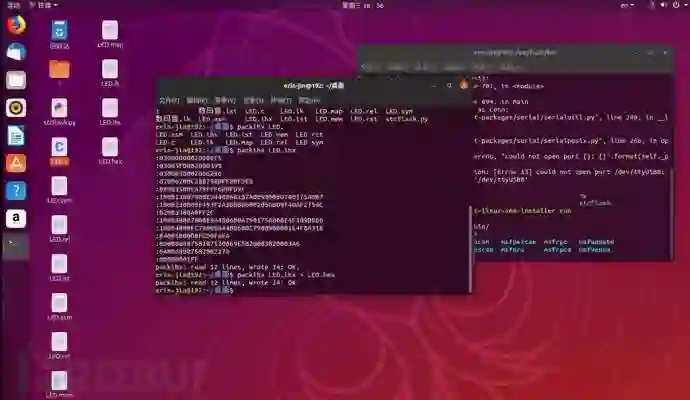Click the Activities button in the top bar
This screenshot has width=690, height=400.
(14, 5)
